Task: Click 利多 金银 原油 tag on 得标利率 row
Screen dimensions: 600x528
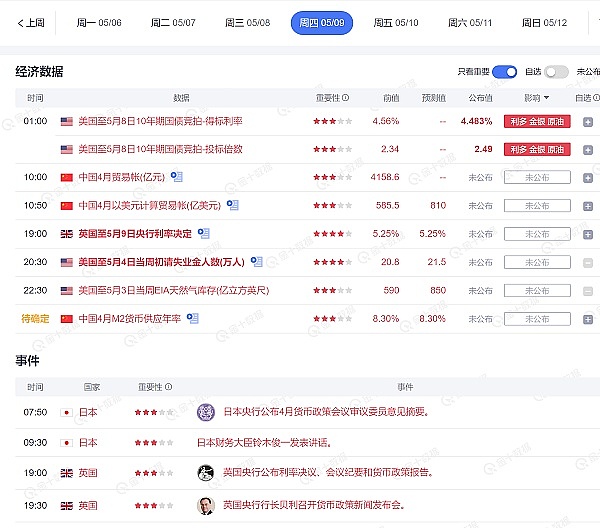Action: point(537,121)
